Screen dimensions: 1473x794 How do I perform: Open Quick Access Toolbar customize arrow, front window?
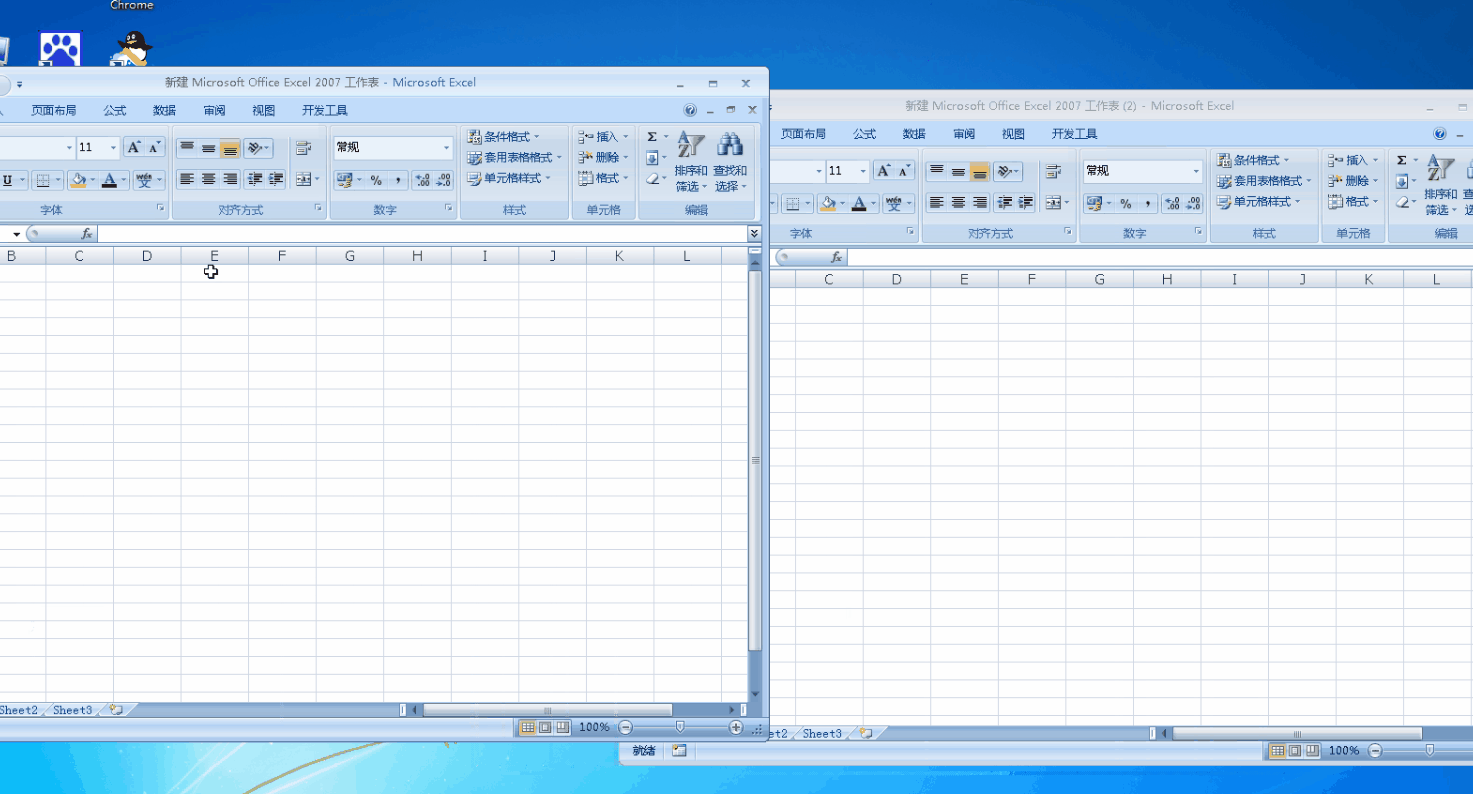[x=19, y=84]
